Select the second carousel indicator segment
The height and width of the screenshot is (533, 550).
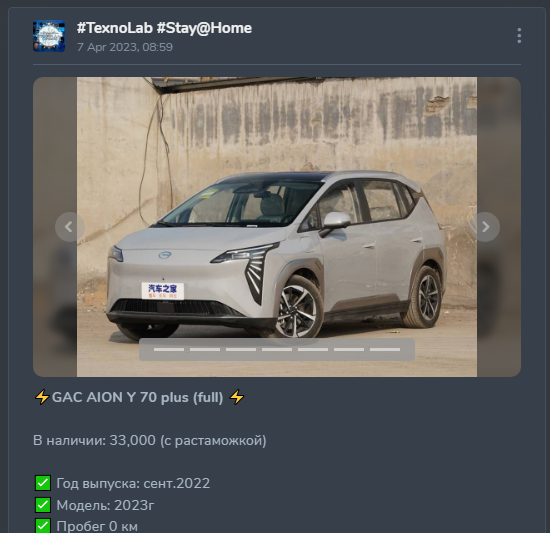(205, 349)
